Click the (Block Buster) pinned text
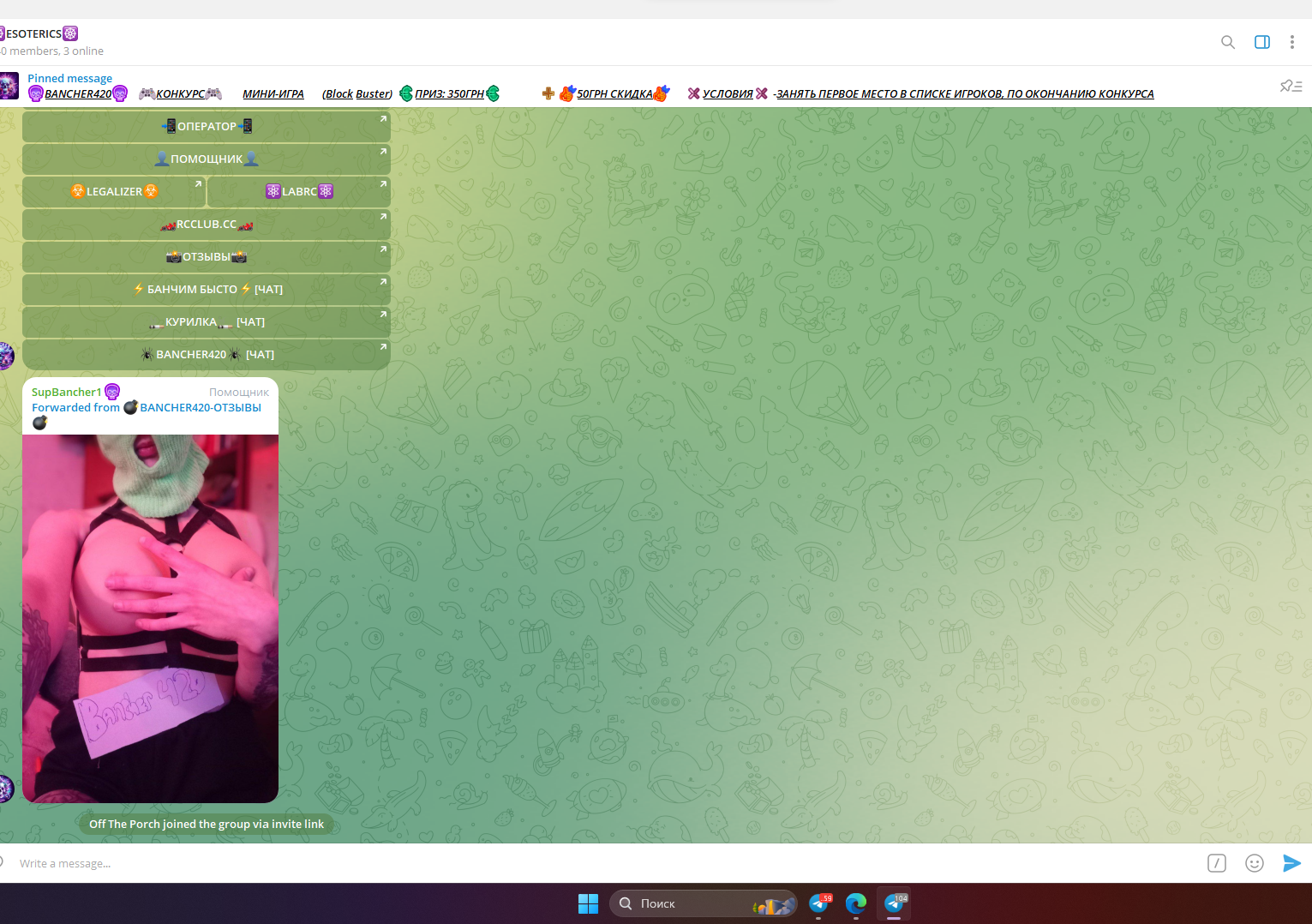The width and height of the screenshot is (1312, 924). tap(357, 93)
